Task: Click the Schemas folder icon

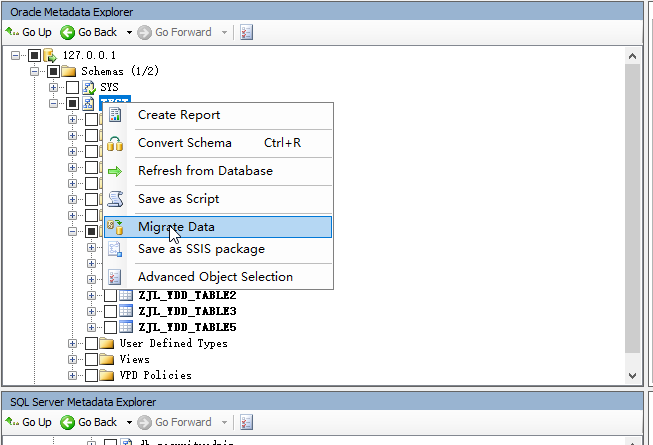Action: coord(68,71)
